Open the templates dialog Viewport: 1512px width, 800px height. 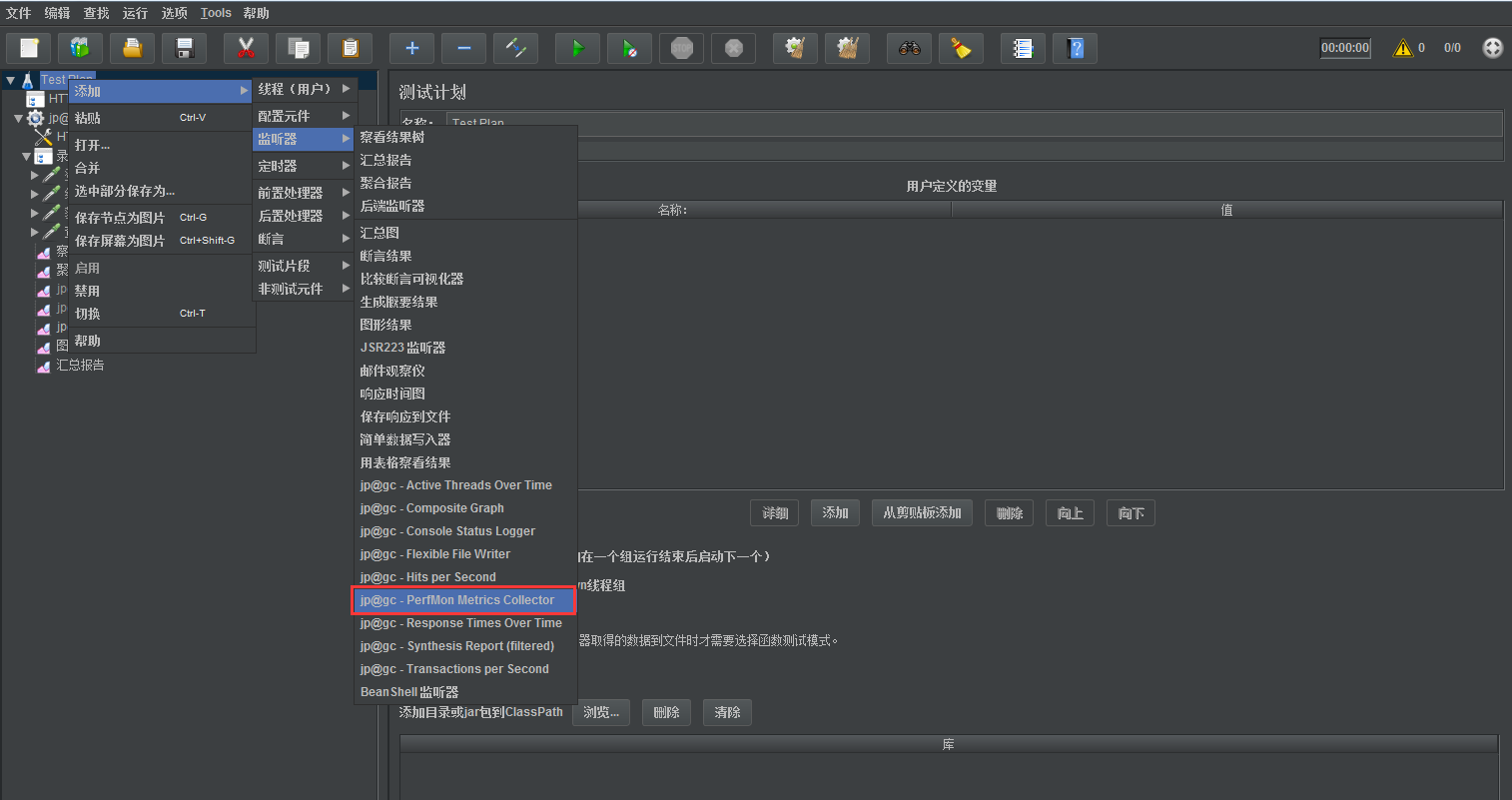pyautogui.click(x=80, y=47)
